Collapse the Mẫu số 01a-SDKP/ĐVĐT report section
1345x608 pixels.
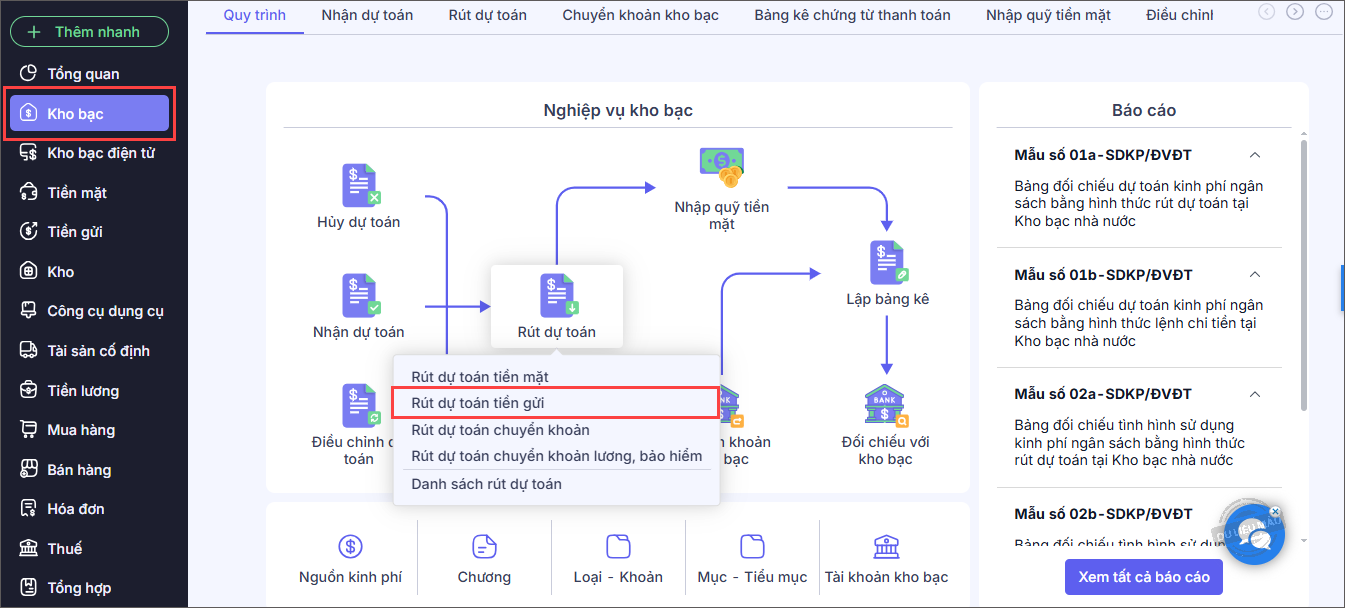(1255, 155)
